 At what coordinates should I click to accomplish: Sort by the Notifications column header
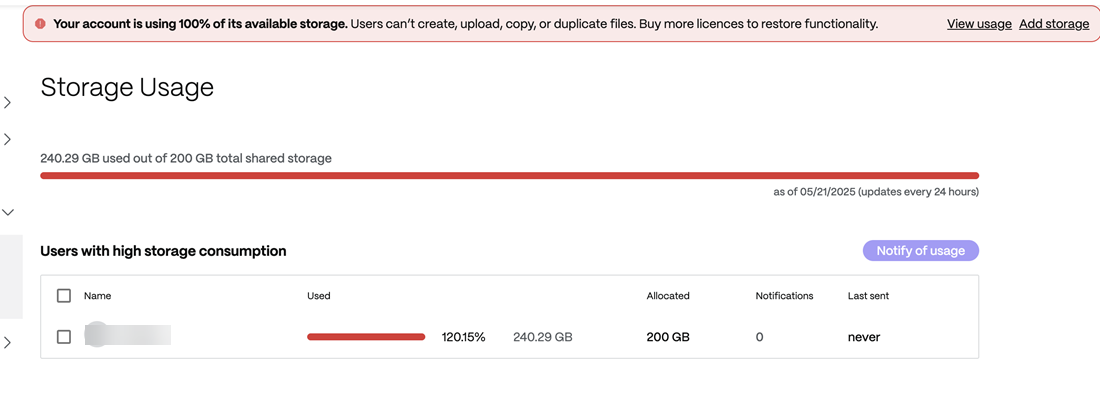(784, 296)
